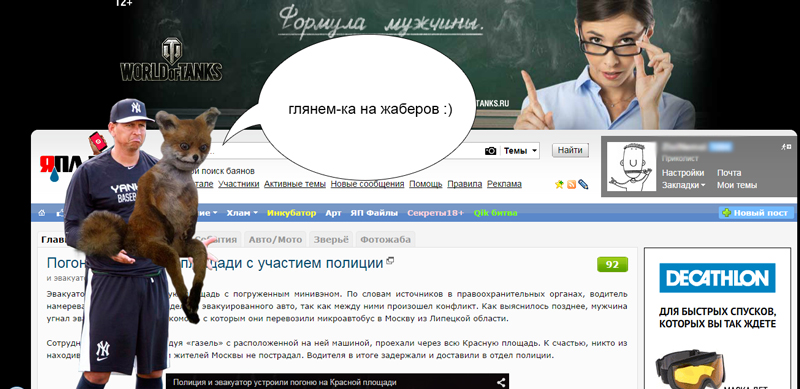
Task: Open video title Полиция и эвакуатор устроили погоню
Action: click(x=285, y=382)
